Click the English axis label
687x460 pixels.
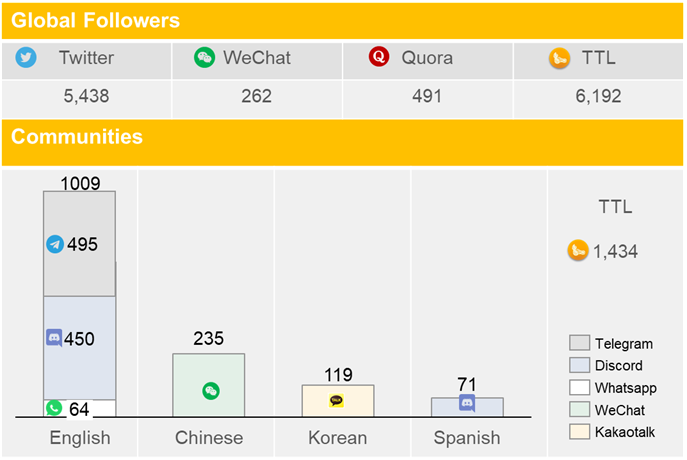pos(80,438)
